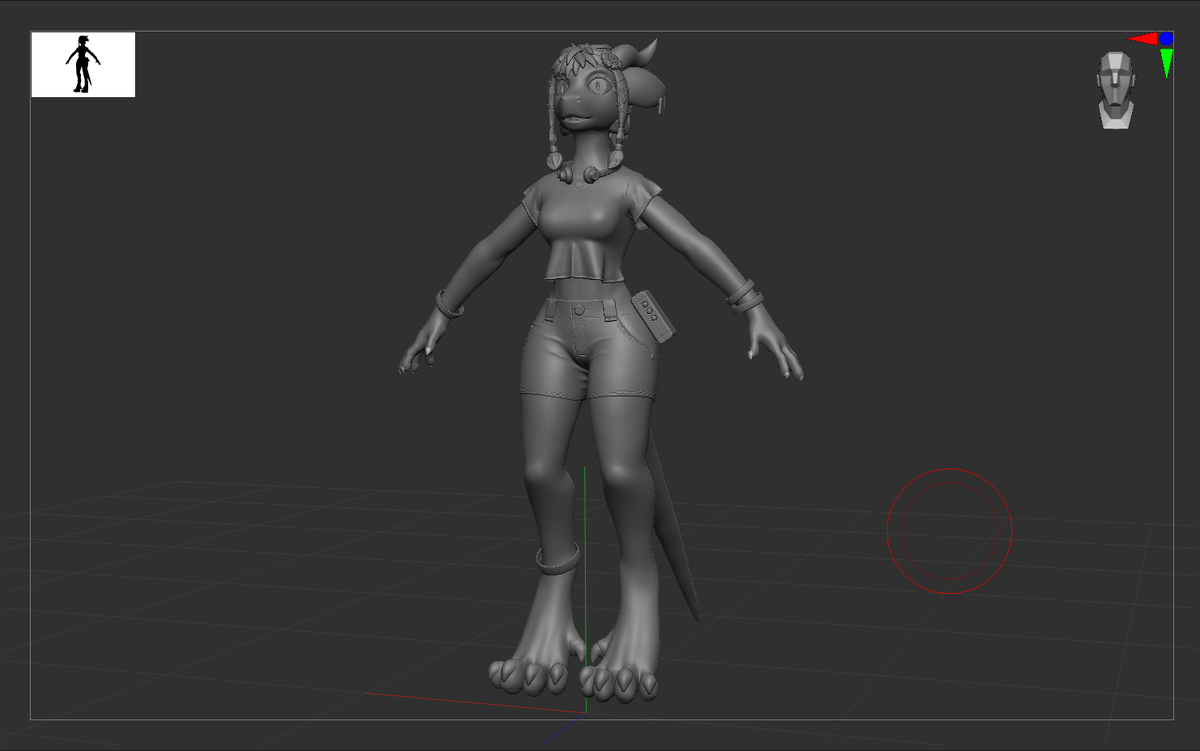Click the blue Z-axis dot

(x=1166, y=39)
